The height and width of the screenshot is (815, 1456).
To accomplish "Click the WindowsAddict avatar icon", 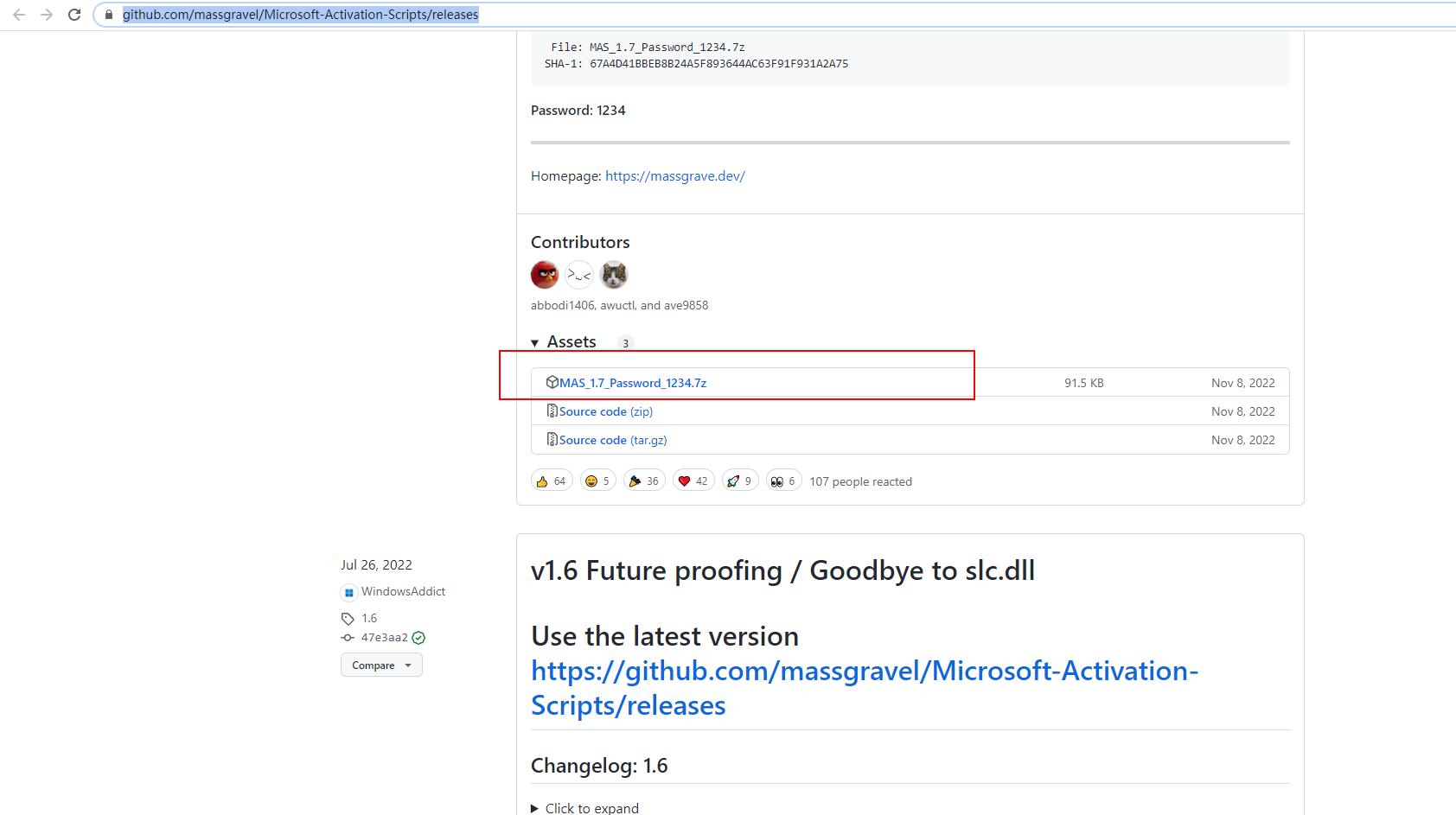I will [348, 592].
